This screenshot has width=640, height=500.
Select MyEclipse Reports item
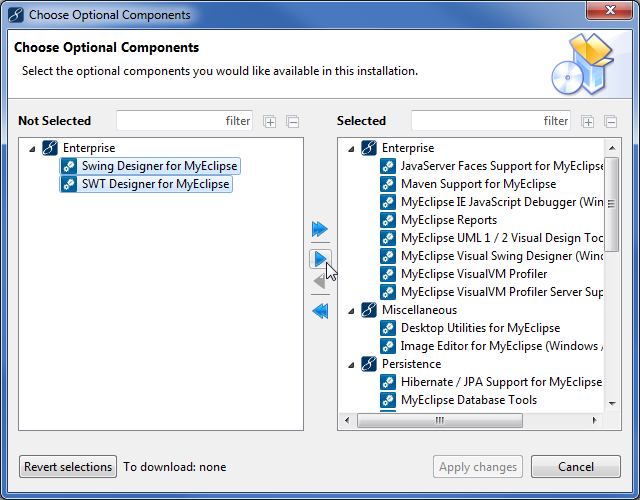(448, 220)
